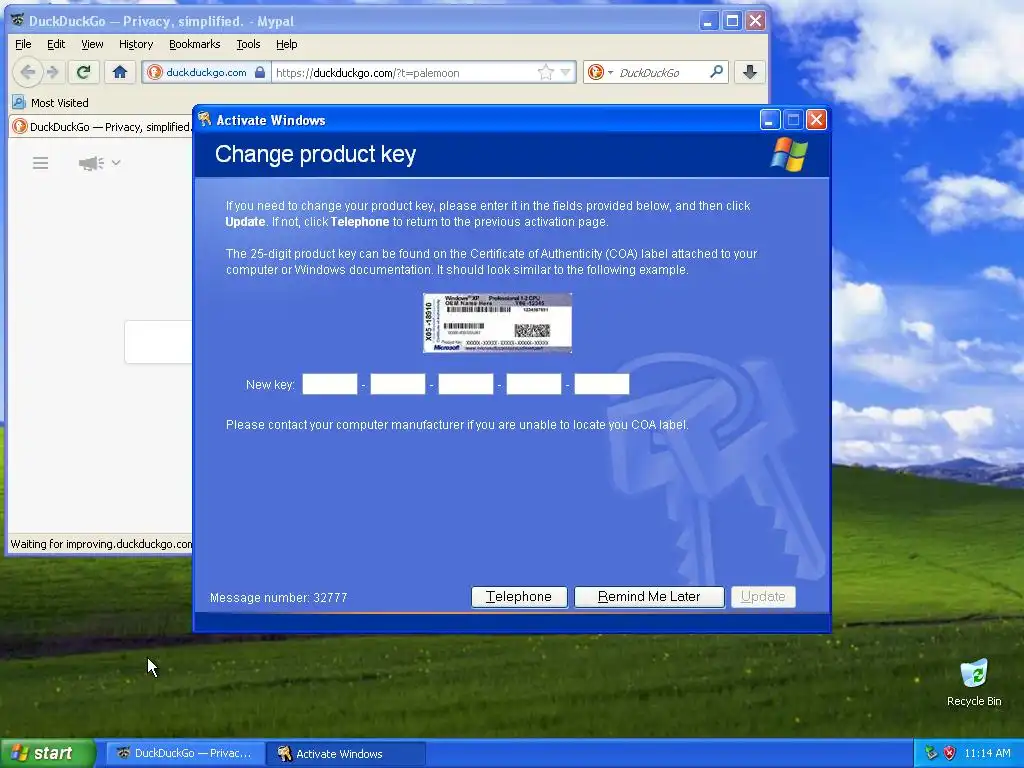1024x768 pixels.
Task: Open the Windows Start menu
Action: [46, 754]
